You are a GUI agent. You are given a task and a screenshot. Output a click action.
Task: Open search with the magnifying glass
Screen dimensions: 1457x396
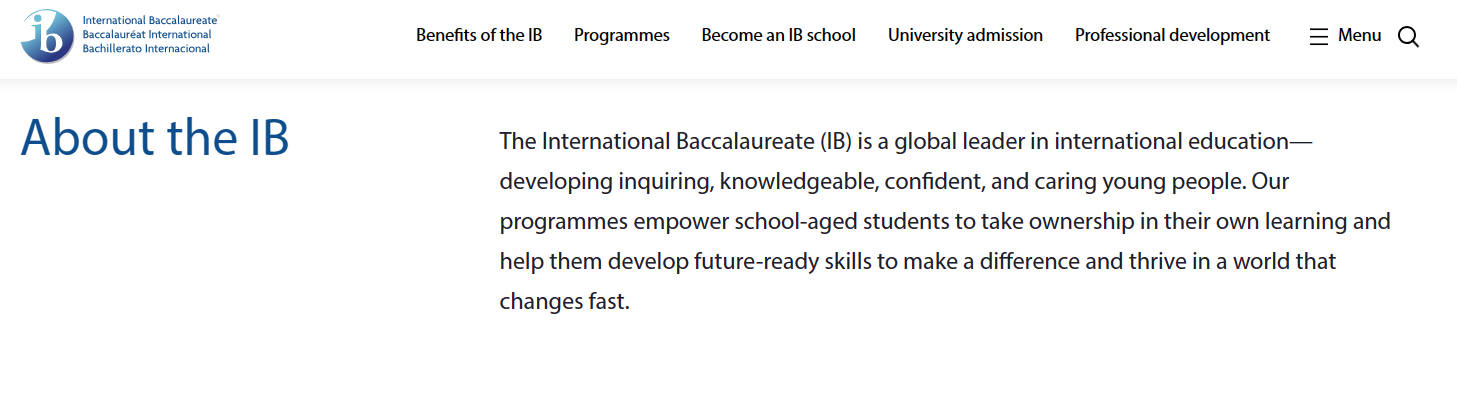[1408, 37]
